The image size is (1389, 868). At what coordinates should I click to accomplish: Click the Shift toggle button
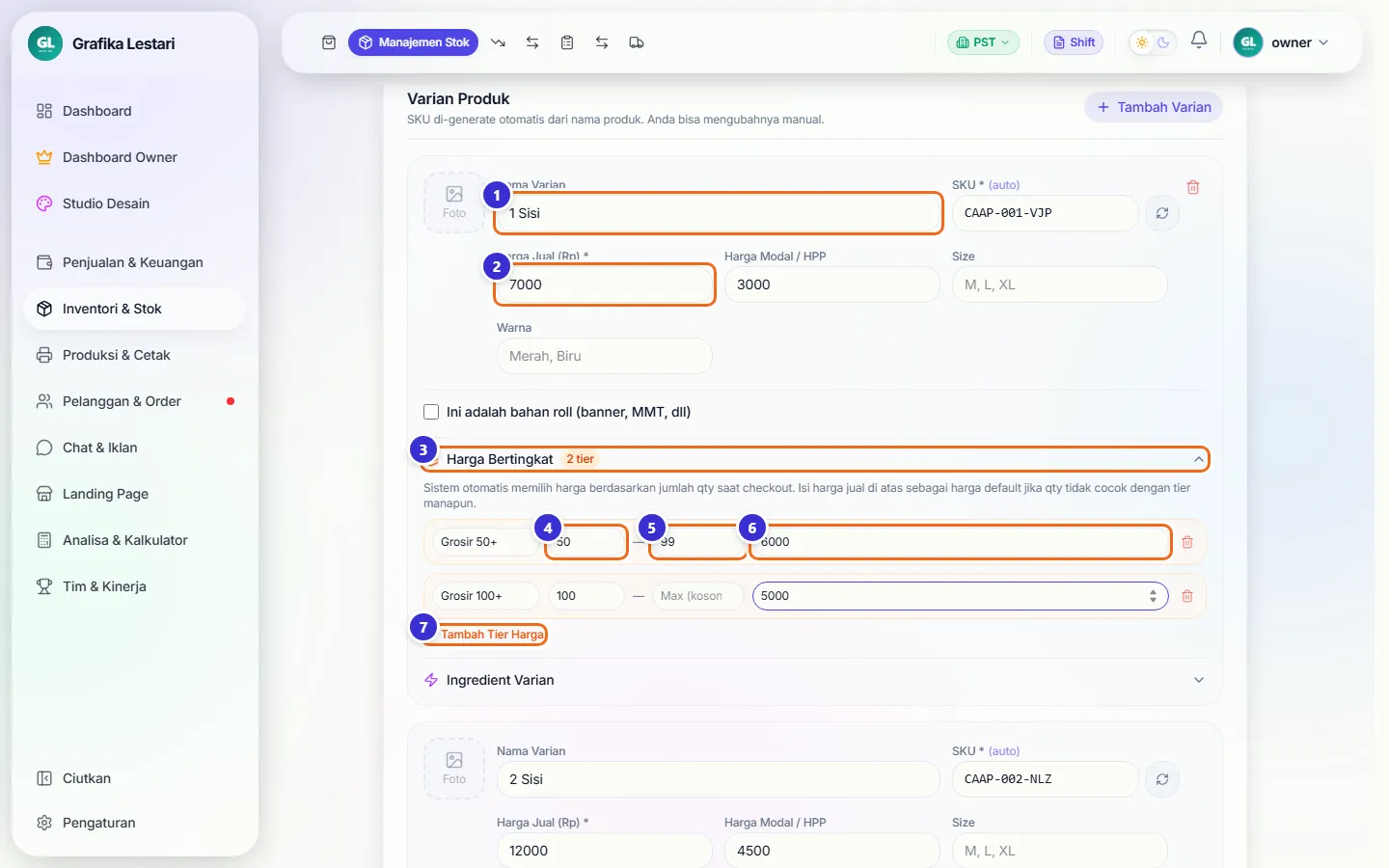click(1074, 42)
